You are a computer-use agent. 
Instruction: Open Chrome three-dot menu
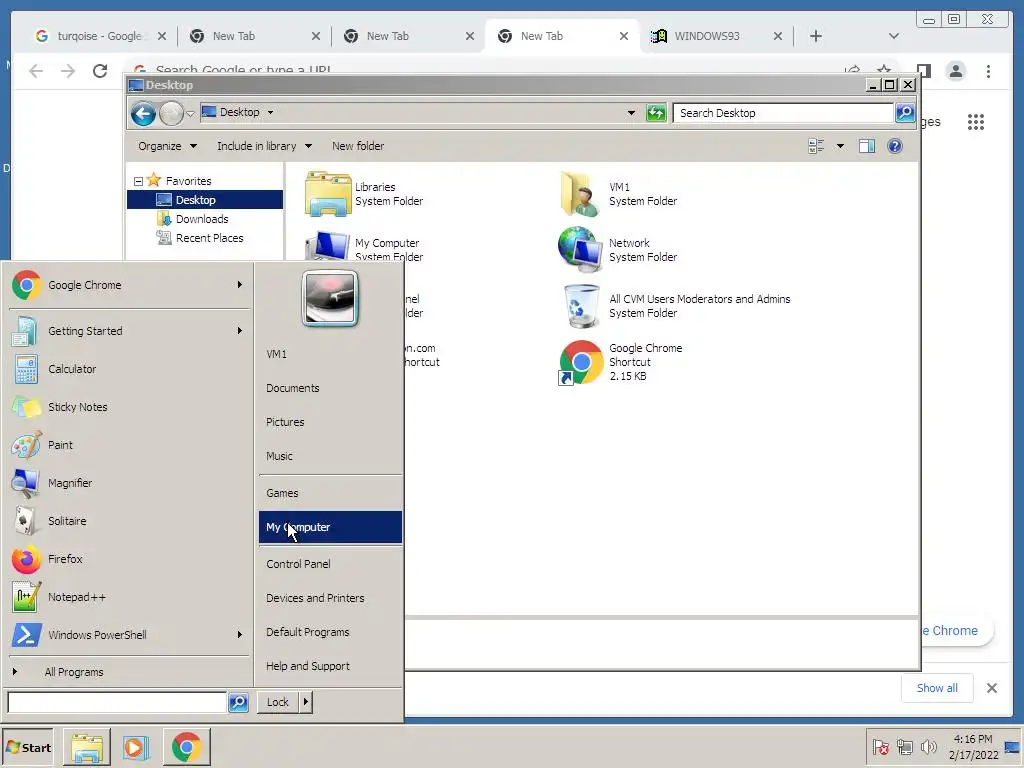[988, 71]
